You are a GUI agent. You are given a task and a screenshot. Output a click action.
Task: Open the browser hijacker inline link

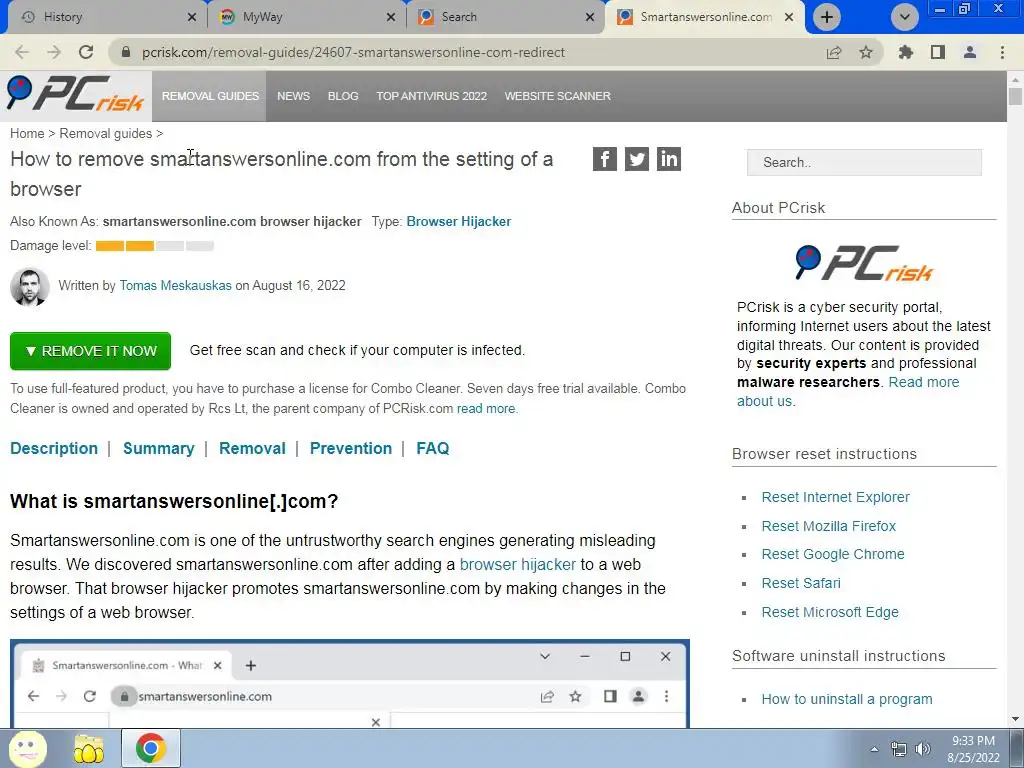[x=518, y=564]
